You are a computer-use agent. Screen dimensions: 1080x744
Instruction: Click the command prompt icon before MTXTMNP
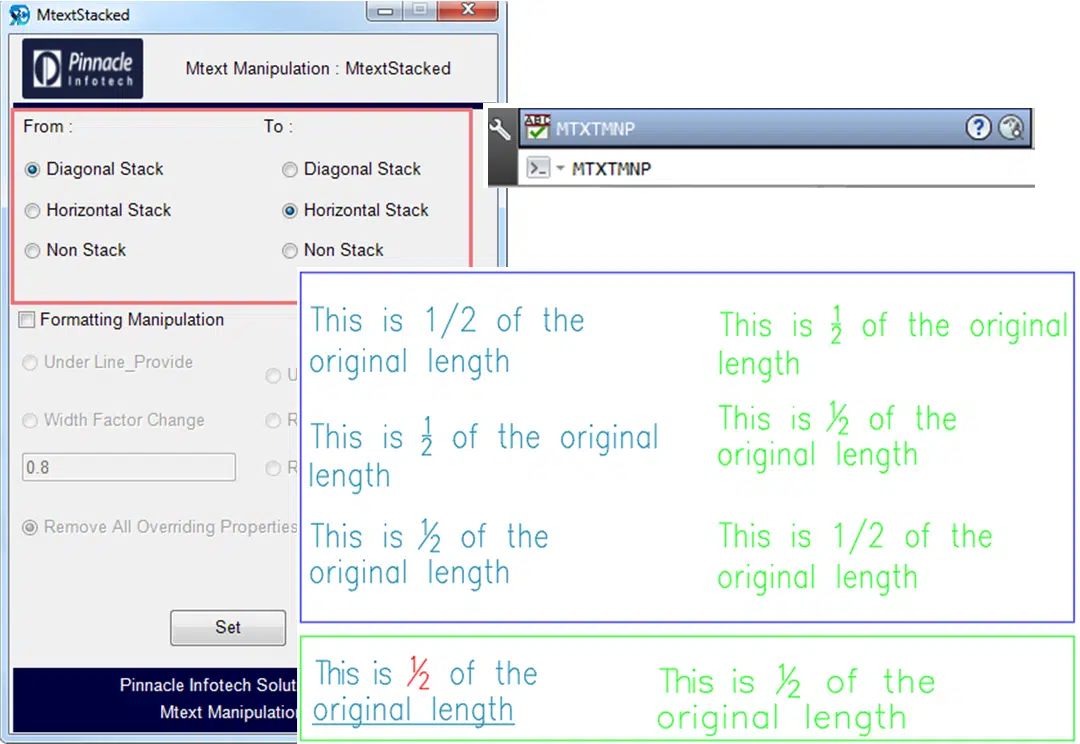(x=538, y=168)
